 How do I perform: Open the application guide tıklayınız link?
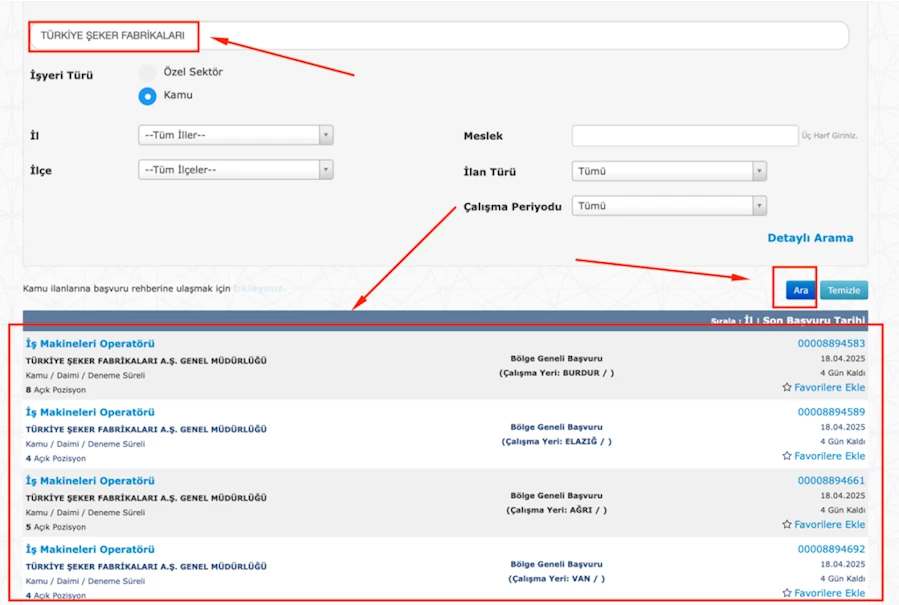point(259,289)
